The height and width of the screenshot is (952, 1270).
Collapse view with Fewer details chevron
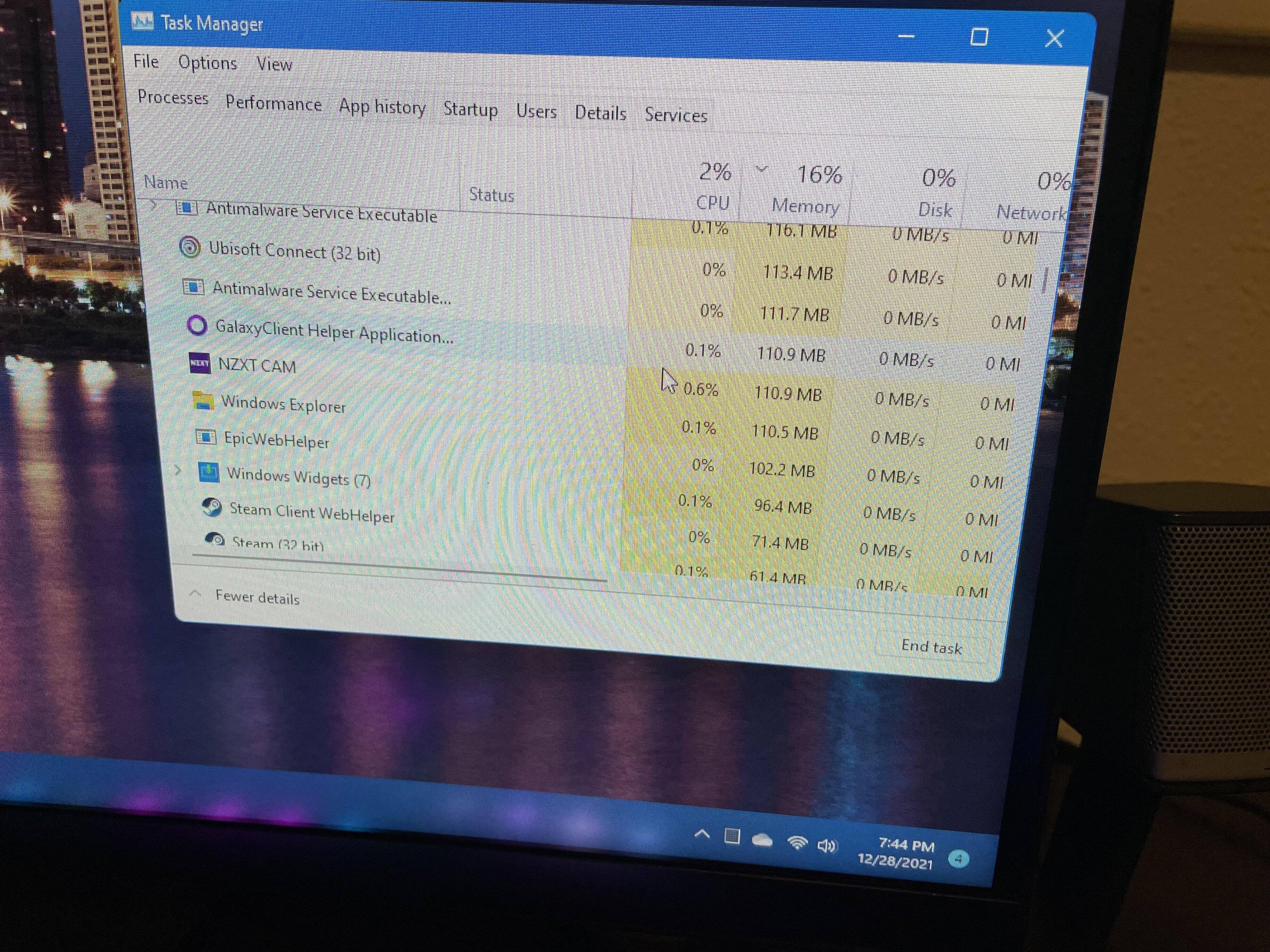click(195, 594)
